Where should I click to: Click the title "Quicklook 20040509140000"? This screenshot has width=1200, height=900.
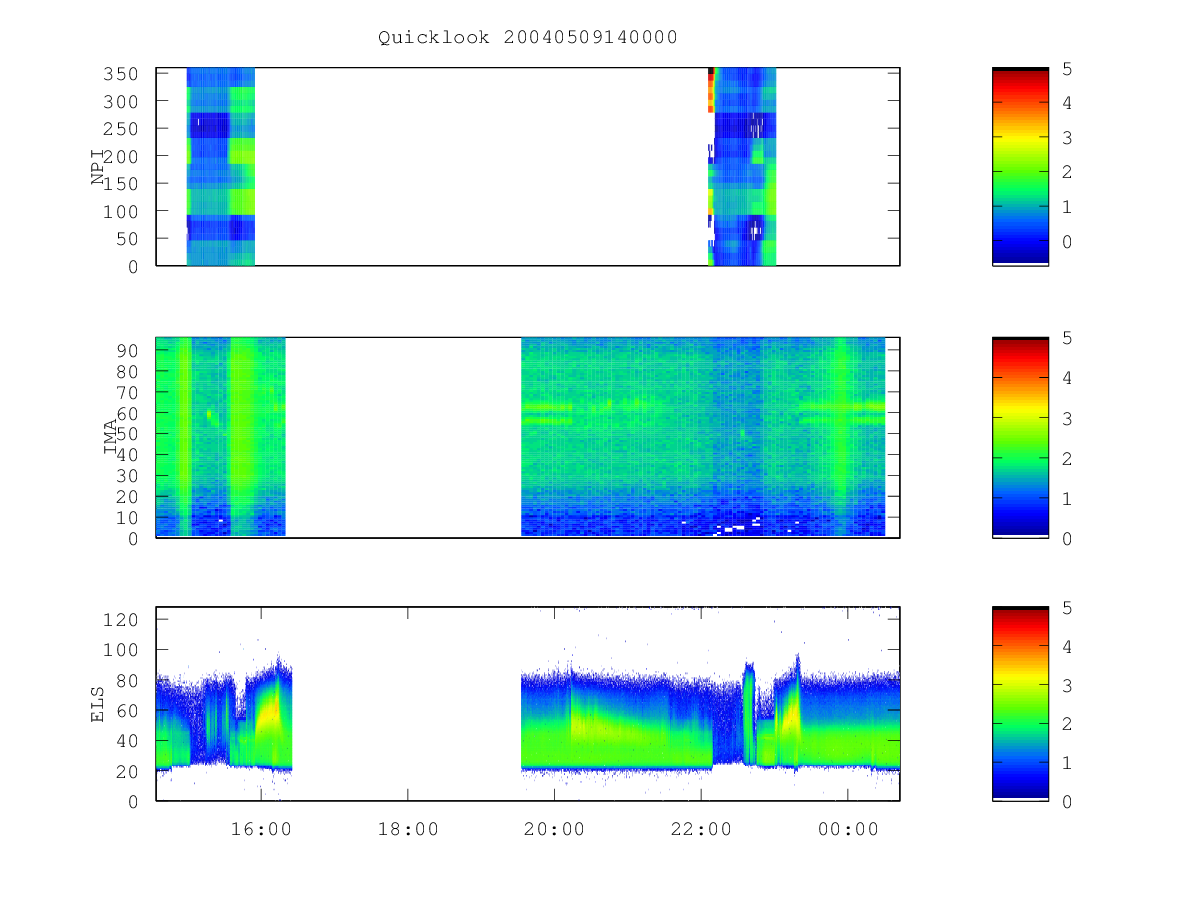(528, 38)
